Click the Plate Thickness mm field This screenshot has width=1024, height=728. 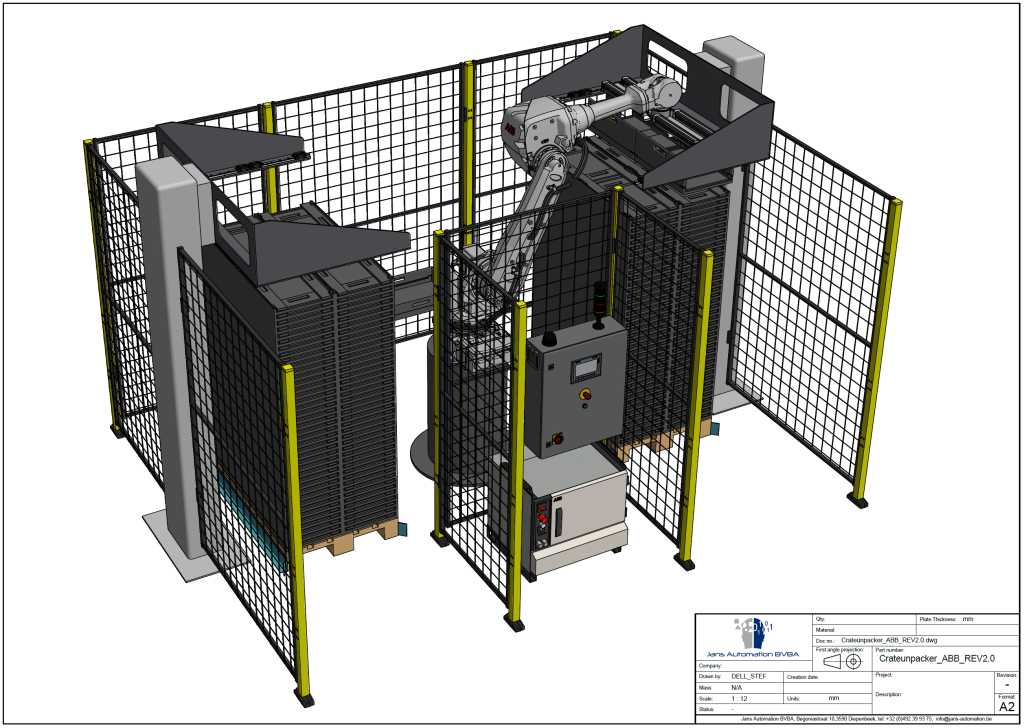coord(967,620)
